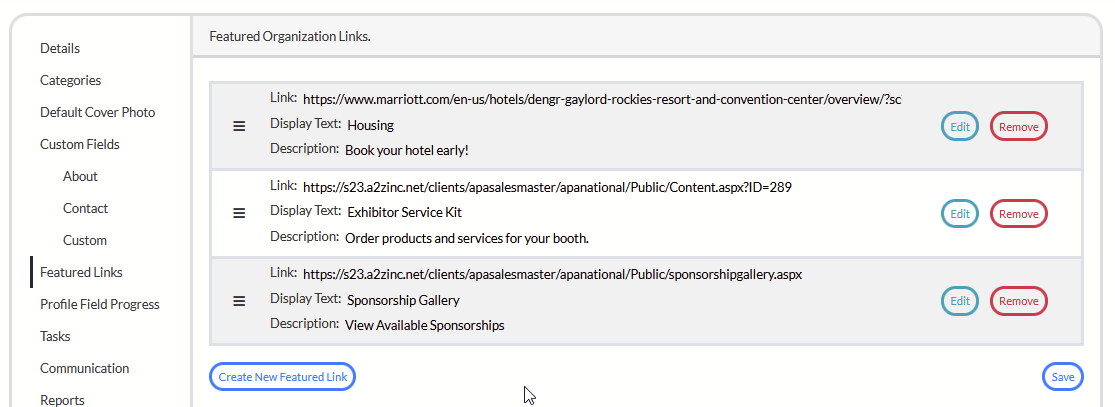
Task: Edit the Housing featured link
Action: [x=960, y=127]
